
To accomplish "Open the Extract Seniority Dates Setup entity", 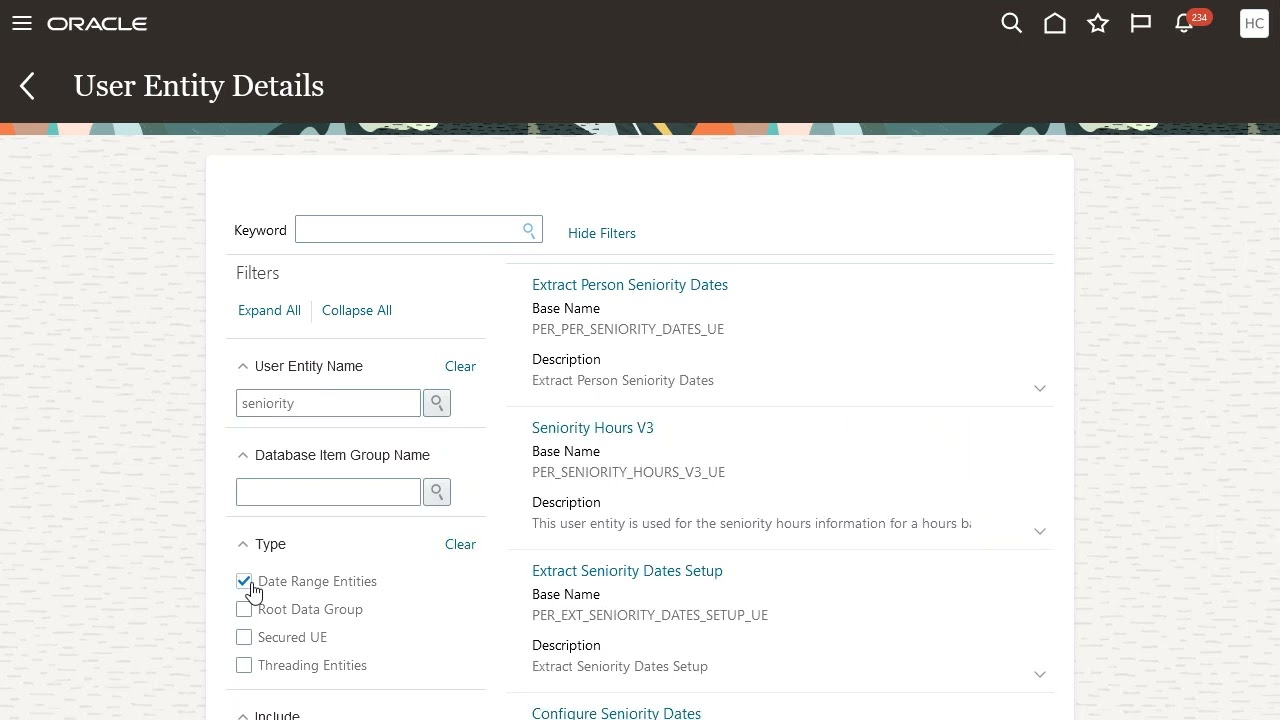I will tap(627, 571).
